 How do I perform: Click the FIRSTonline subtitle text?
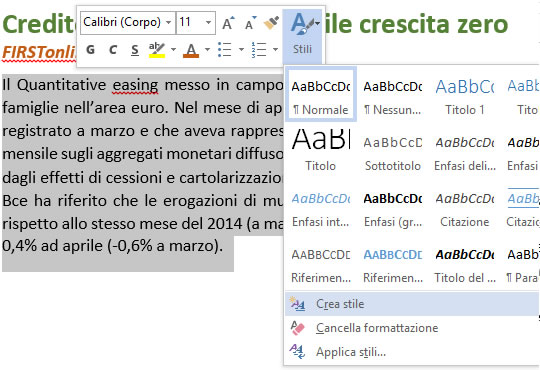(x=39, y=52)
